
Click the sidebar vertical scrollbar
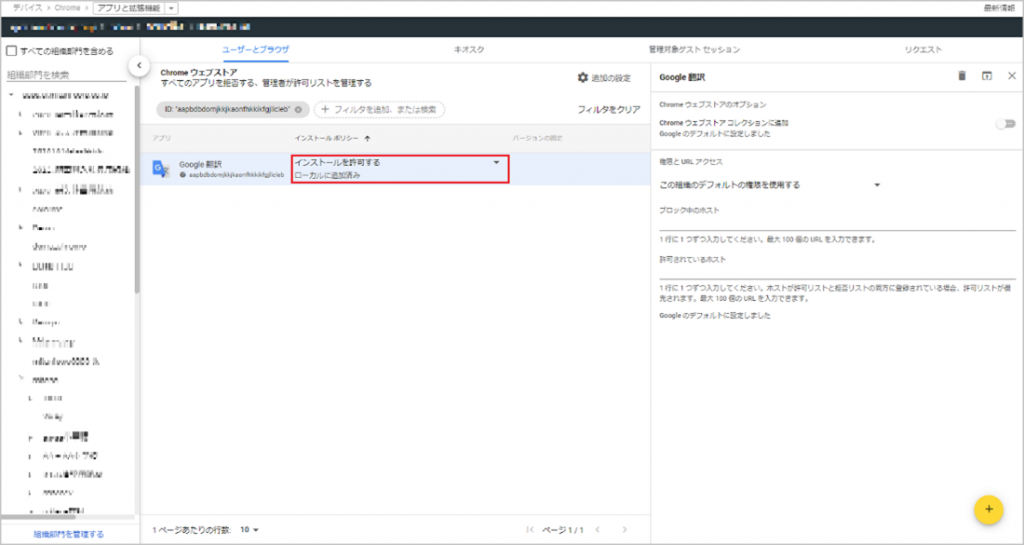click(x=136, y=189)
